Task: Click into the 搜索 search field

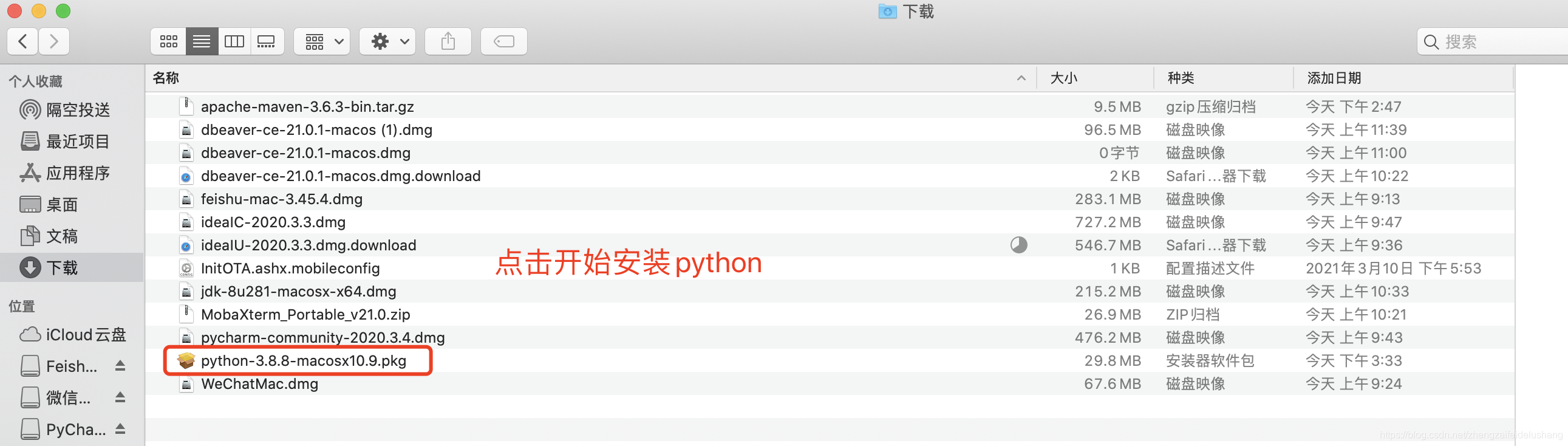Action: (x=1493, y=41)
